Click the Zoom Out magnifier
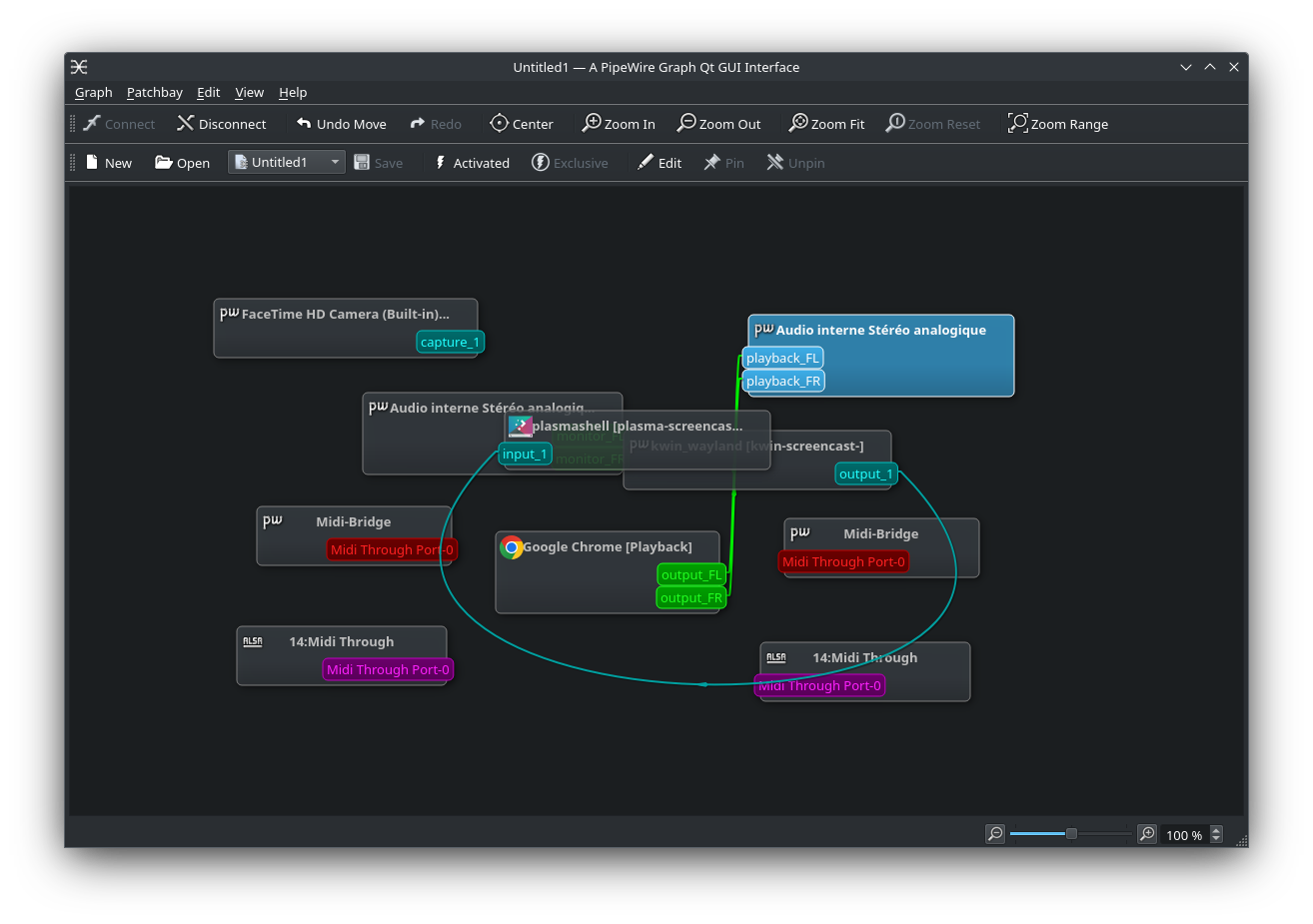 [686, 123]
